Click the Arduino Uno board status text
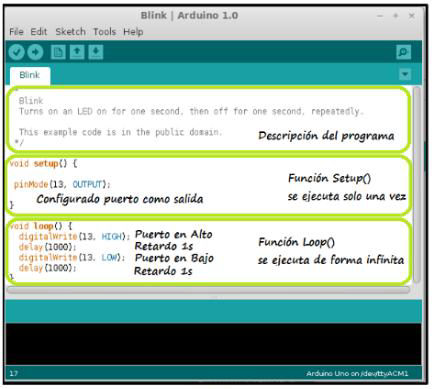The image size is (432, 389). 357,373
